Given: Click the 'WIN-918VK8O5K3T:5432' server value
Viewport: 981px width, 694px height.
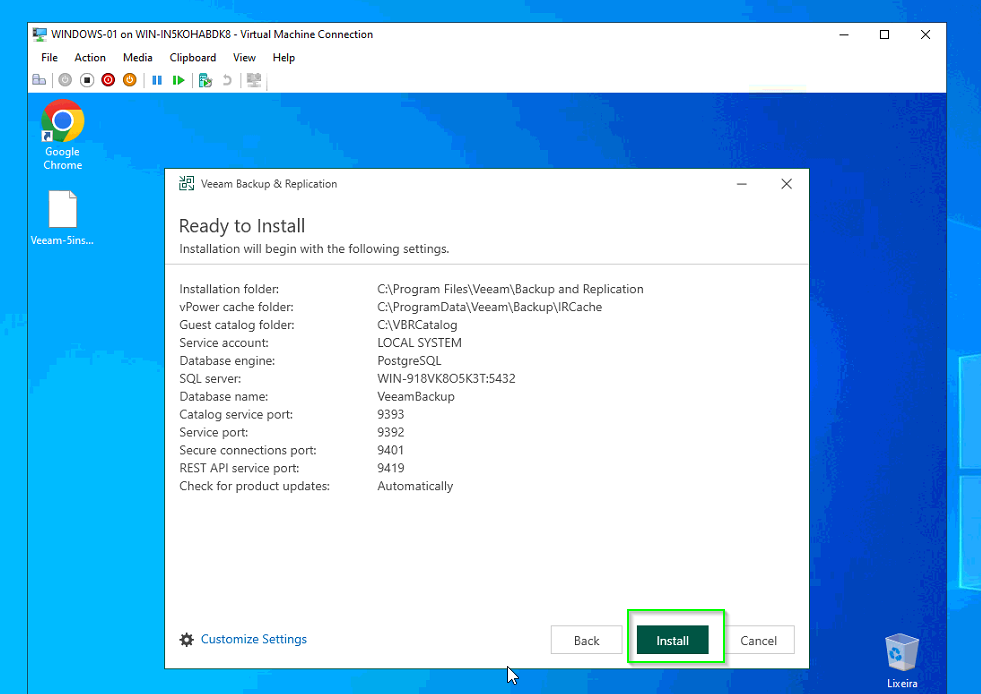Looking at the screenshot, I should pyautogui.click(x=446, y=379).
